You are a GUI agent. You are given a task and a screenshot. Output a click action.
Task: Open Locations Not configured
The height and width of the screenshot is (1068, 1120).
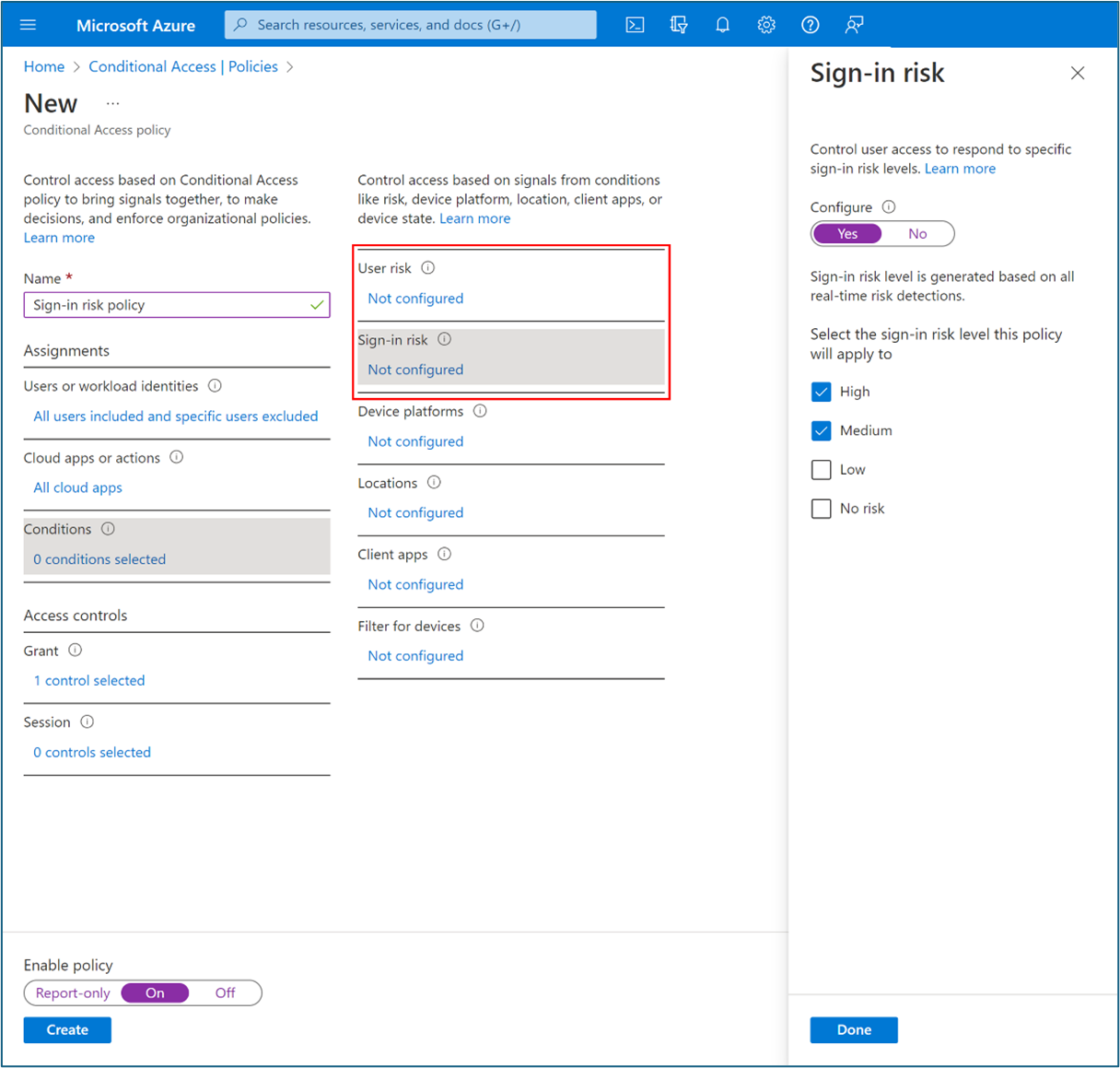415,512
